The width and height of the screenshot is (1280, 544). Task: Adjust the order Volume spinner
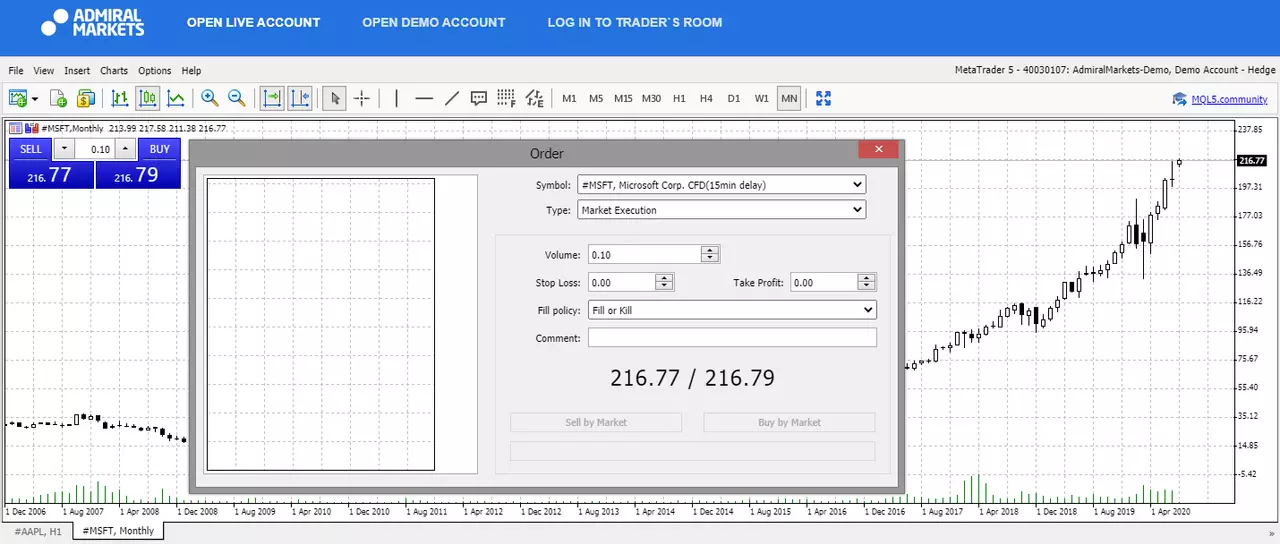coord(710,255)
